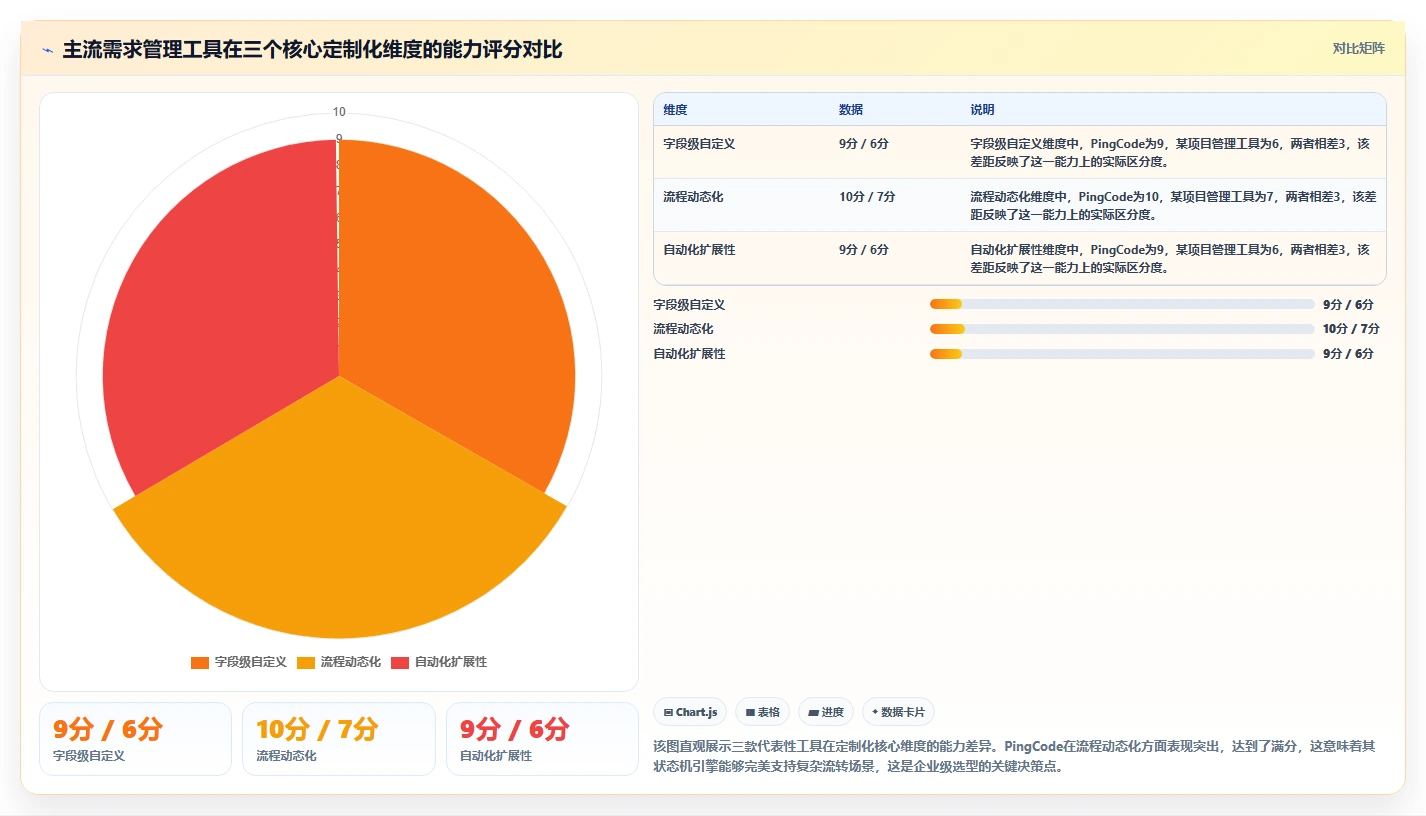Select the 表格 tag

pyautogui.click(x=762, y=712)
